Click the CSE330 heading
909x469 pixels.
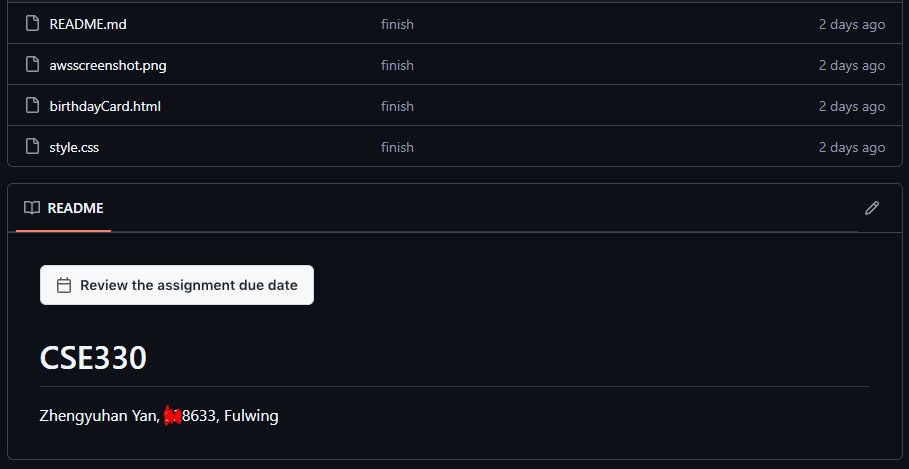[x=93, y=358]
